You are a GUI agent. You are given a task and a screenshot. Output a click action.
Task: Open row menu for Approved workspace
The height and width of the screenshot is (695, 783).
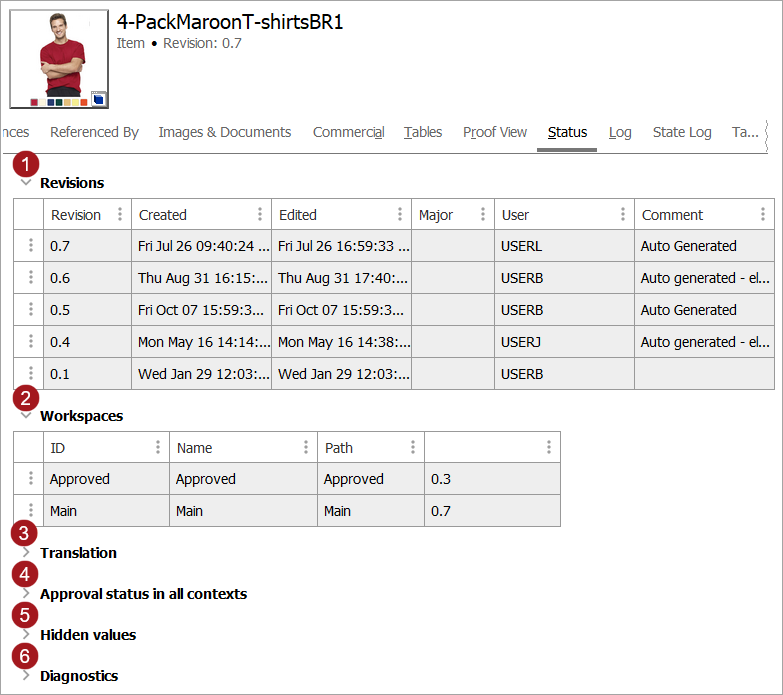point(30,478)
